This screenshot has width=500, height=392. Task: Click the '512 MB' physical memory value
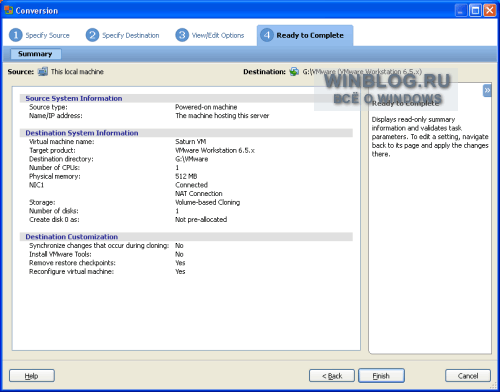pyautogui.click(x=186, y=176)
